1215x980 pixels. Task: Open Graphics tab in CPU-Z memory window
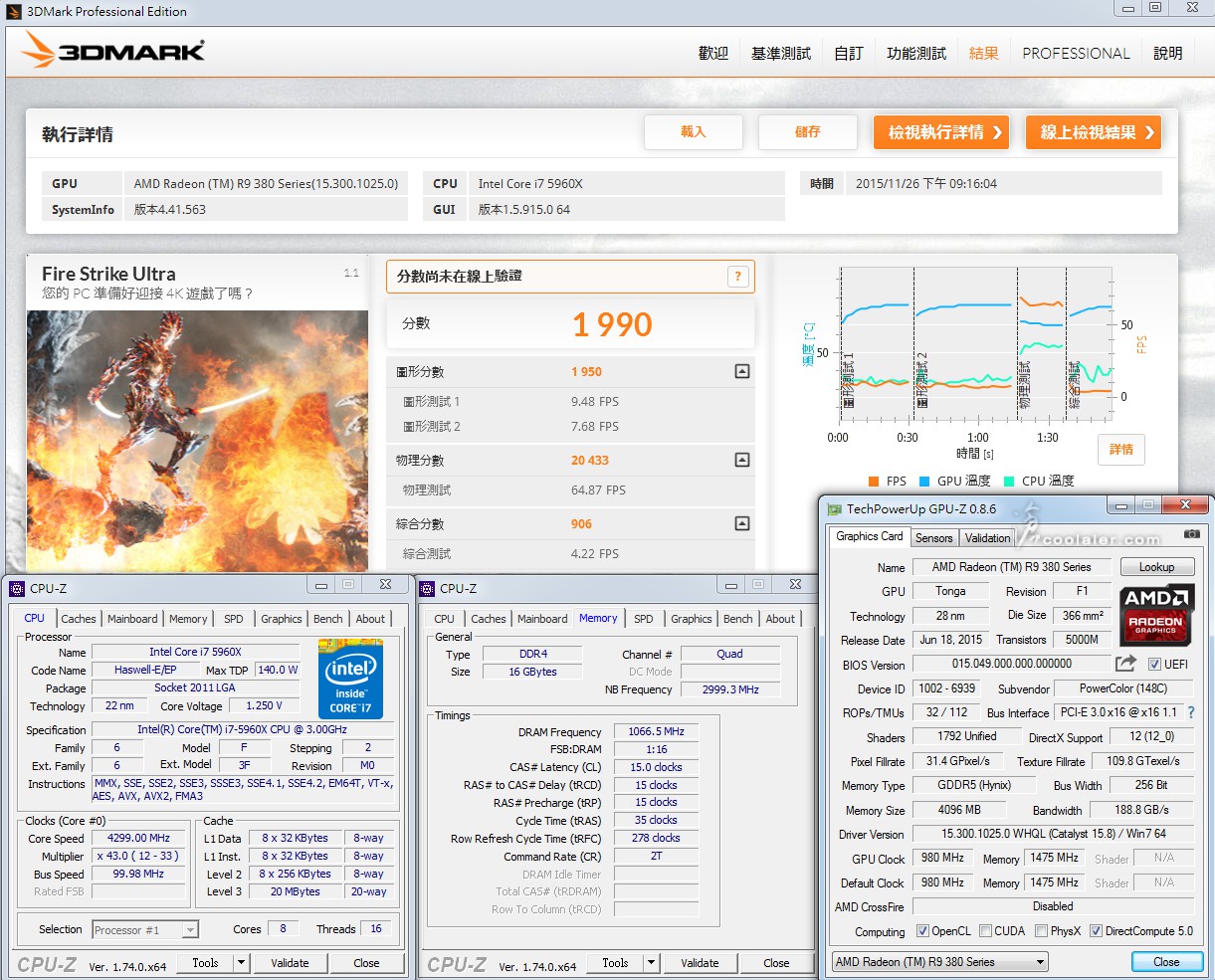click(692, 619)
